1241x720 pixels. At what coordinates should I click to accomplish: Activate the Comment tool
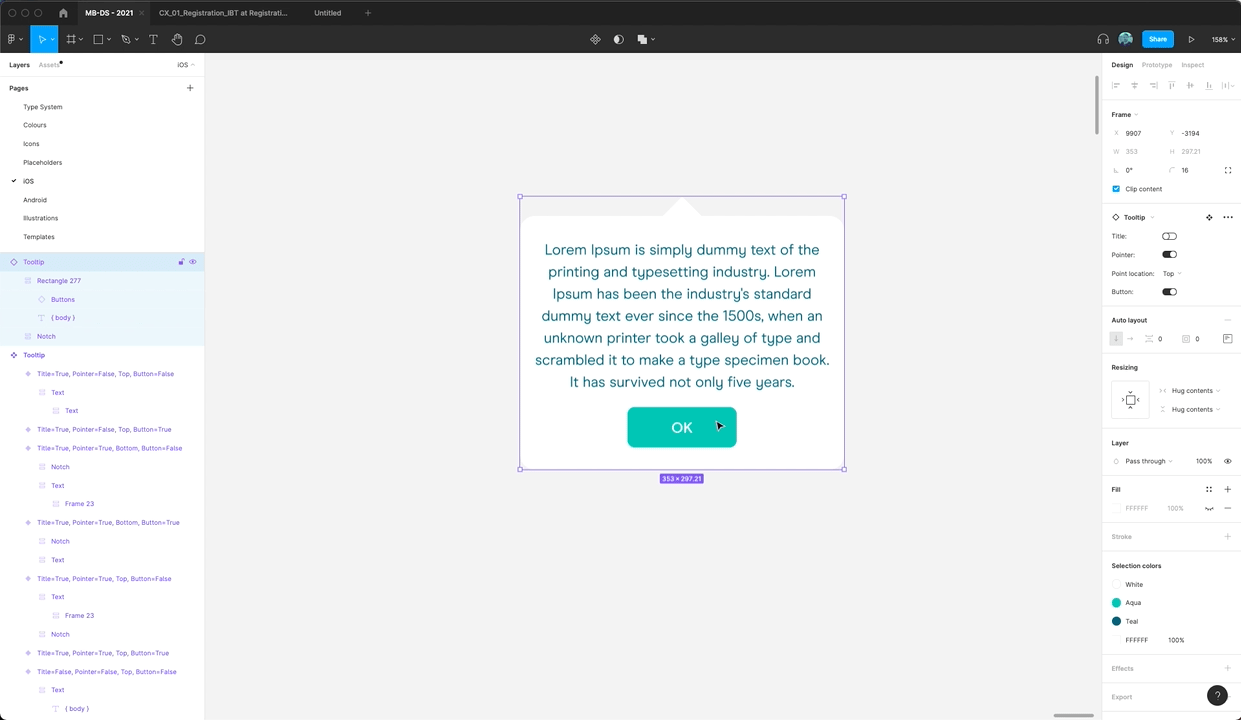pos(200,40)
